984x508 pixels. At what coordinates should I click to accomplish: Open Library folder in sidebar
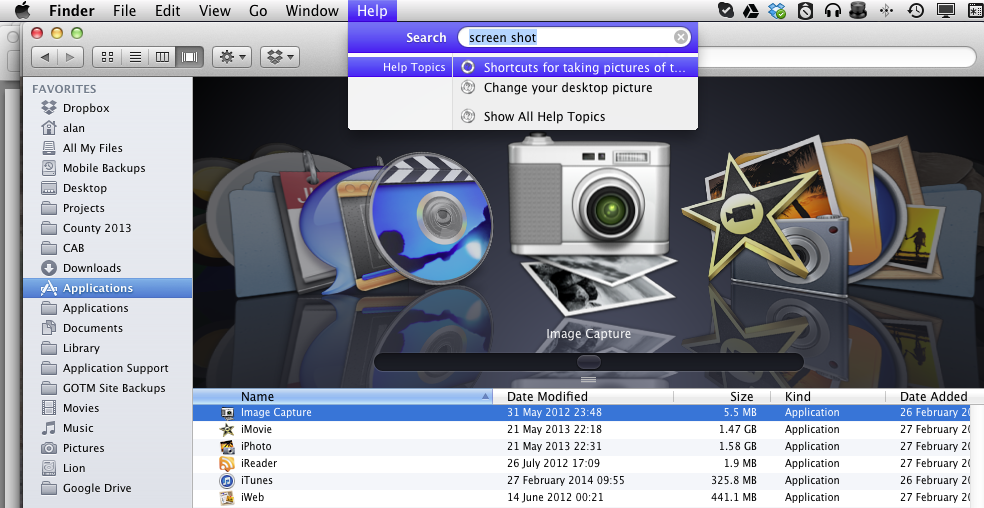pos(108,349)
